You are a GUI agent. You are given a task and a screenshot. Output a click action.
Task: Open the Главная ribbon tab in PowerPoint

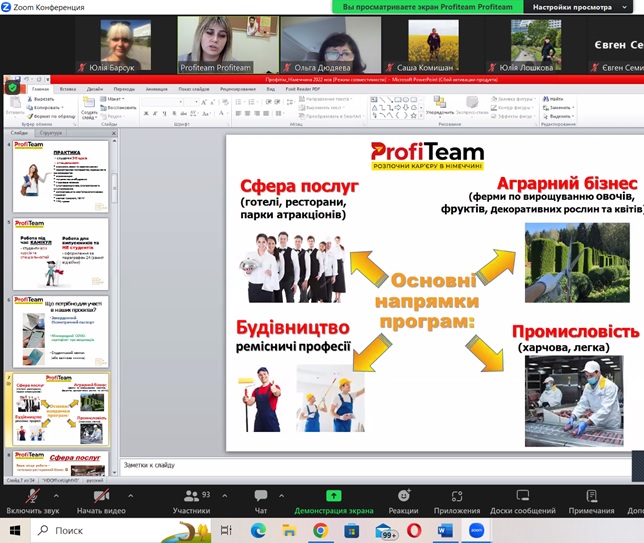pos(40,89)
